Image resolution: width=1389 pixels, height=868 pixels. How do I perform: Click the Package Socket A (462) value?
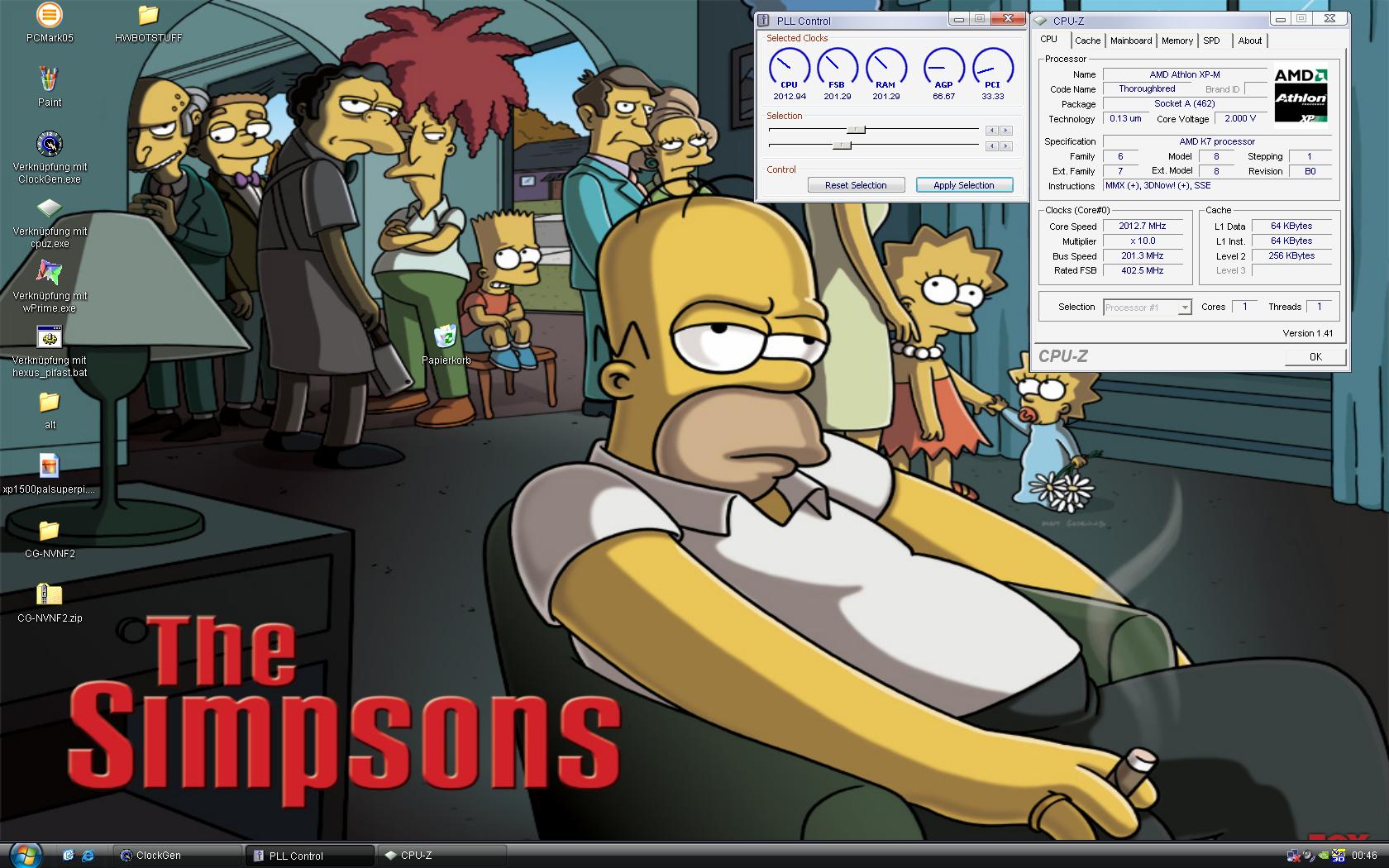(1185, 103)
